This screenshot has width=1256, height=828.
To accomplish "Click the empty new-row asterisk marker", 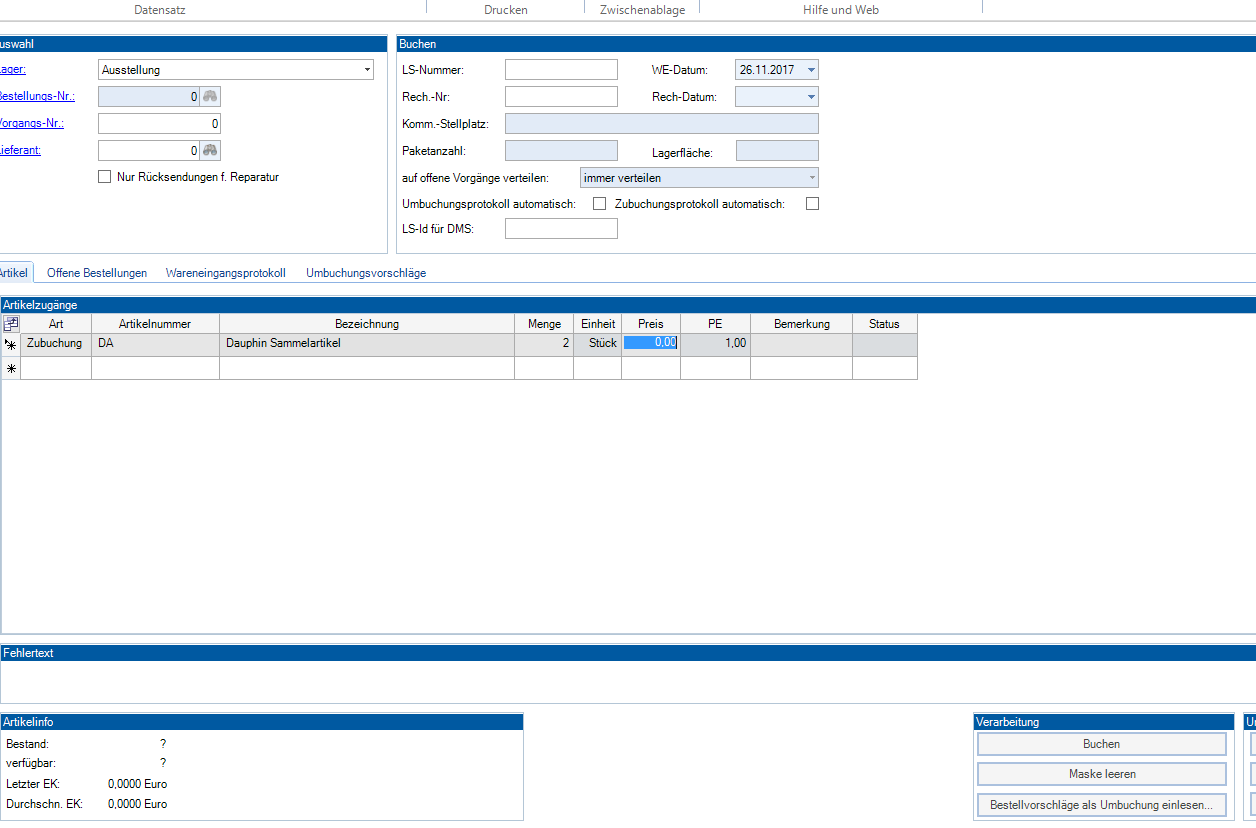I will (11, 369).
